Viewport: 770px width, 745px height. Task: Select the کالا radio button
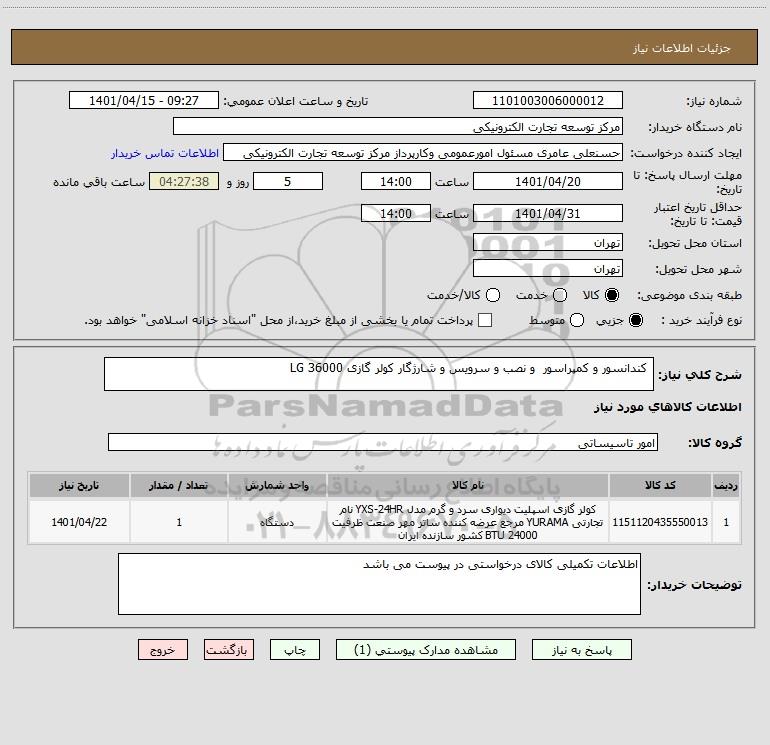[612, 295]
